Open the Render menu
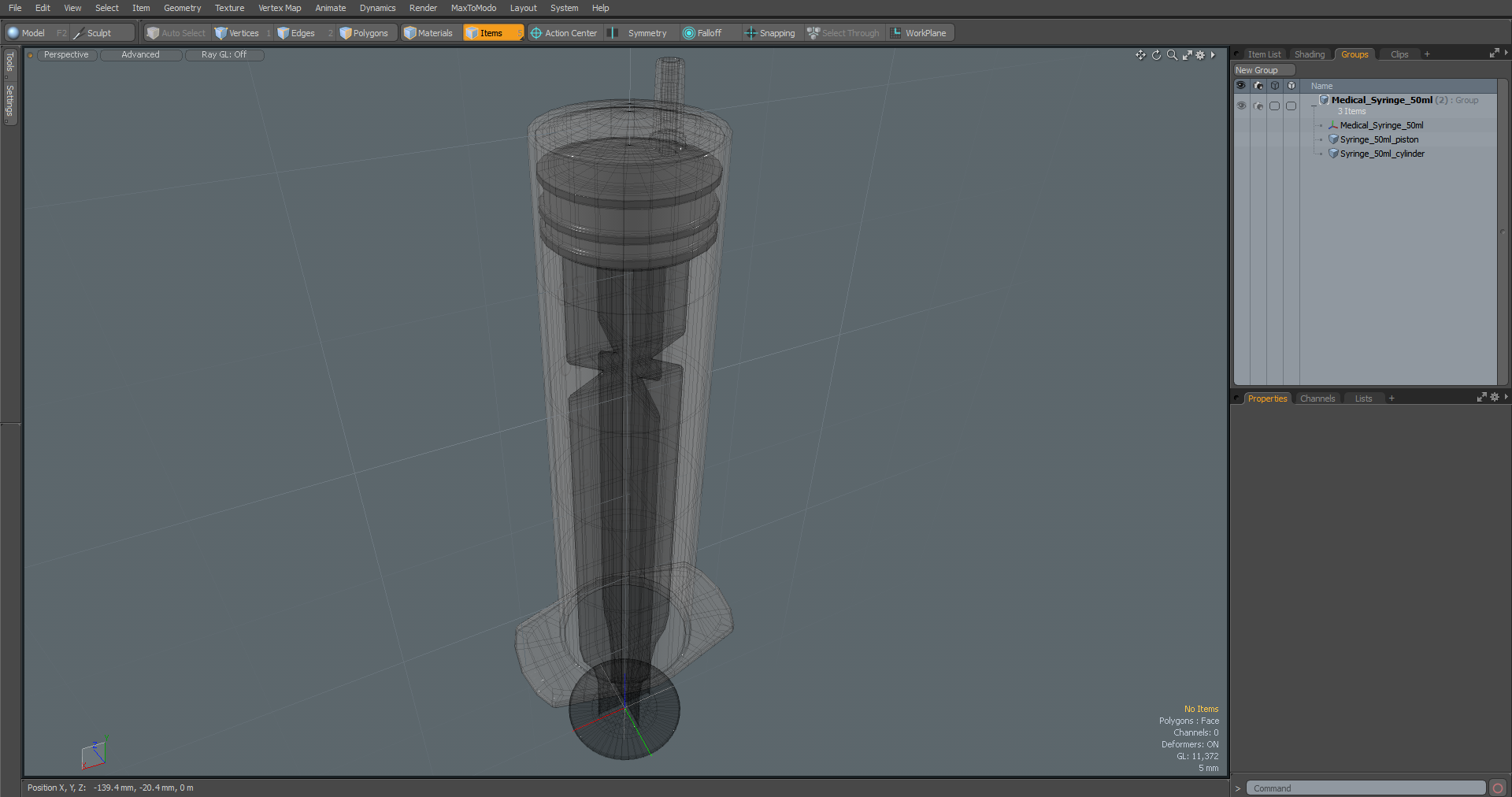The width and height of the screenshot is (1512, 797). (423, 8)
